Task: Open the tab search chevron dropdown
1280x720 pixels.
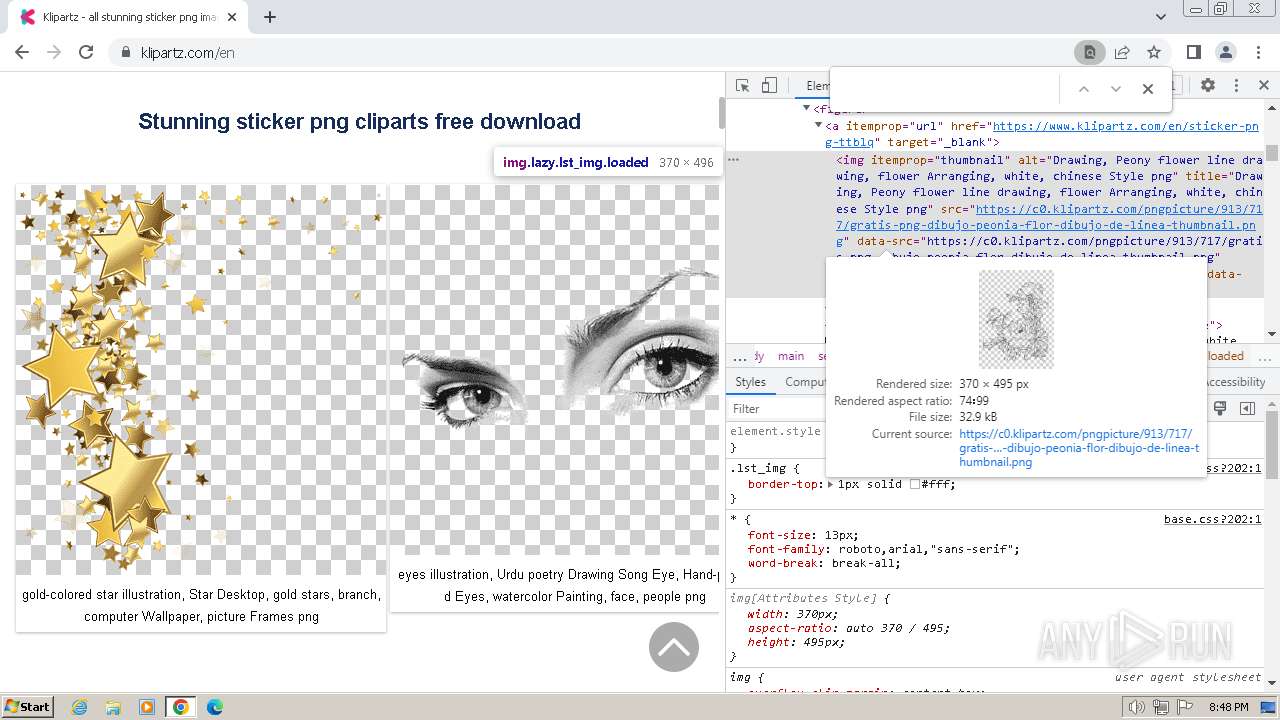Action: [x=1161, y=17]
